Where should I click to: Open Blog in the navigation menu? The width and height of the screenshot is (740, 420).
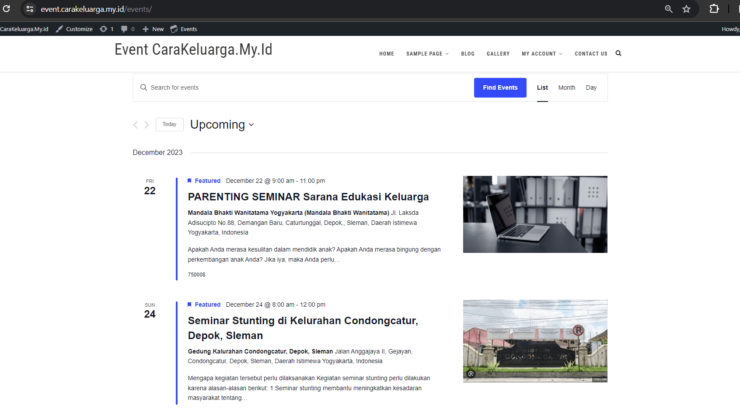[468, 54]
